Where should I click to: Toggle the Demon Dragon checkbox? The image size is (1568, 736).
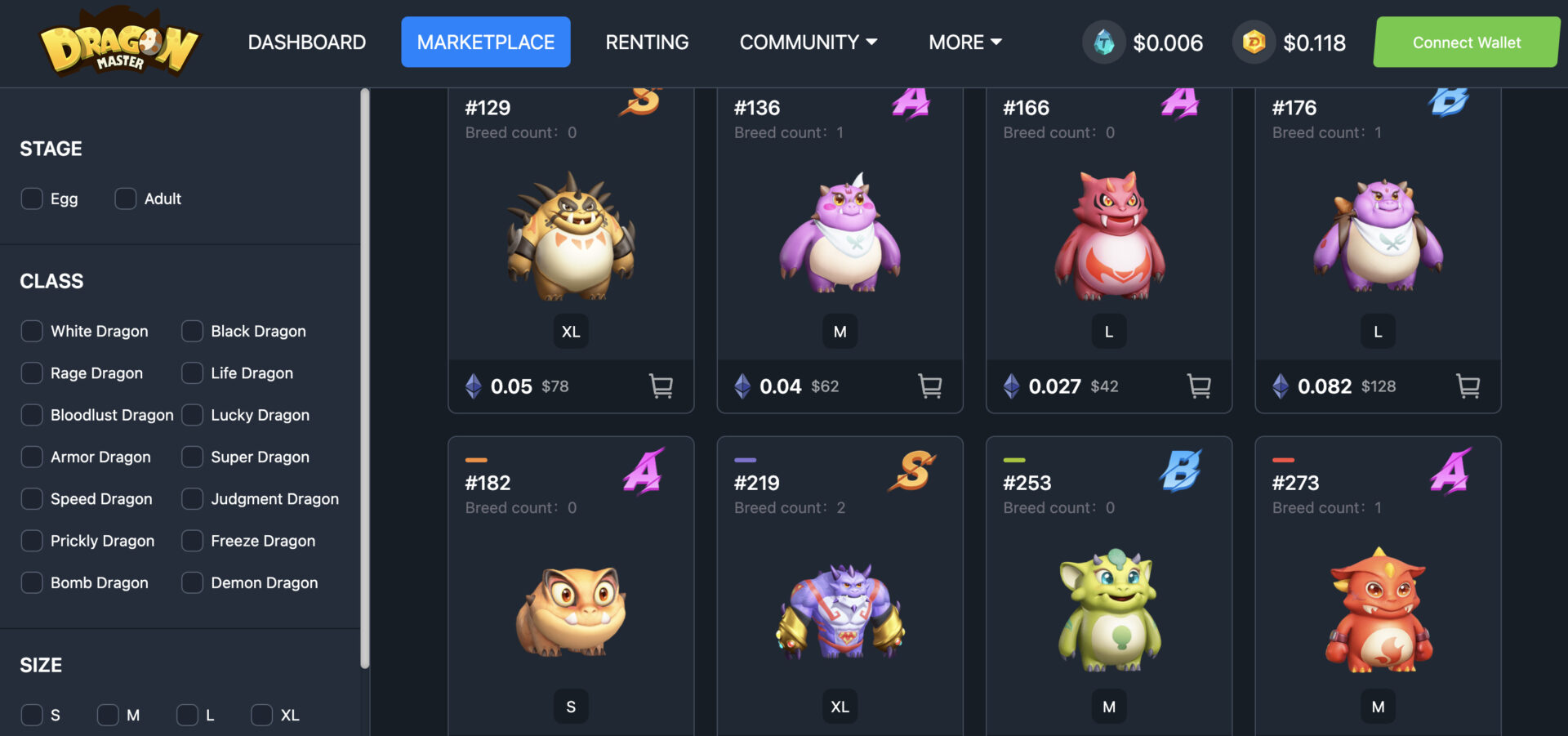192,582
